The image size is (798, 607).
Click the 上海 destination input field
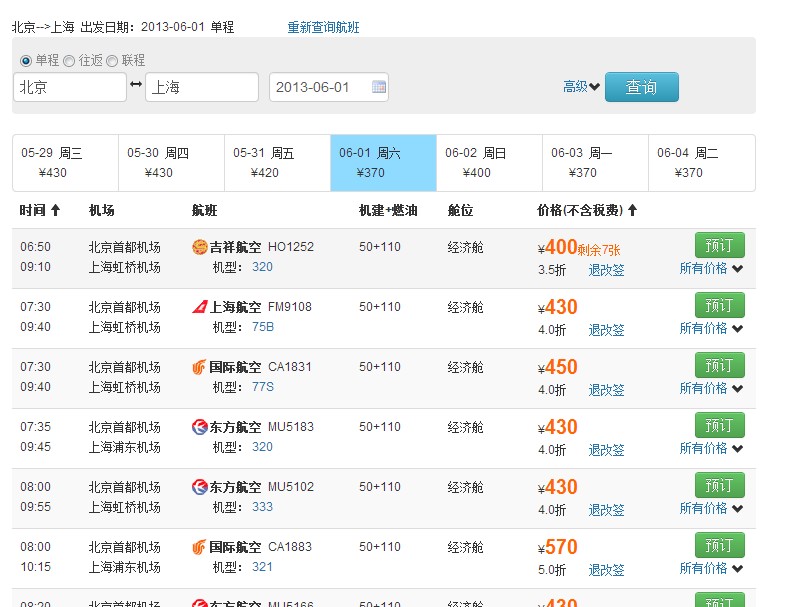[x=201, y=87]
